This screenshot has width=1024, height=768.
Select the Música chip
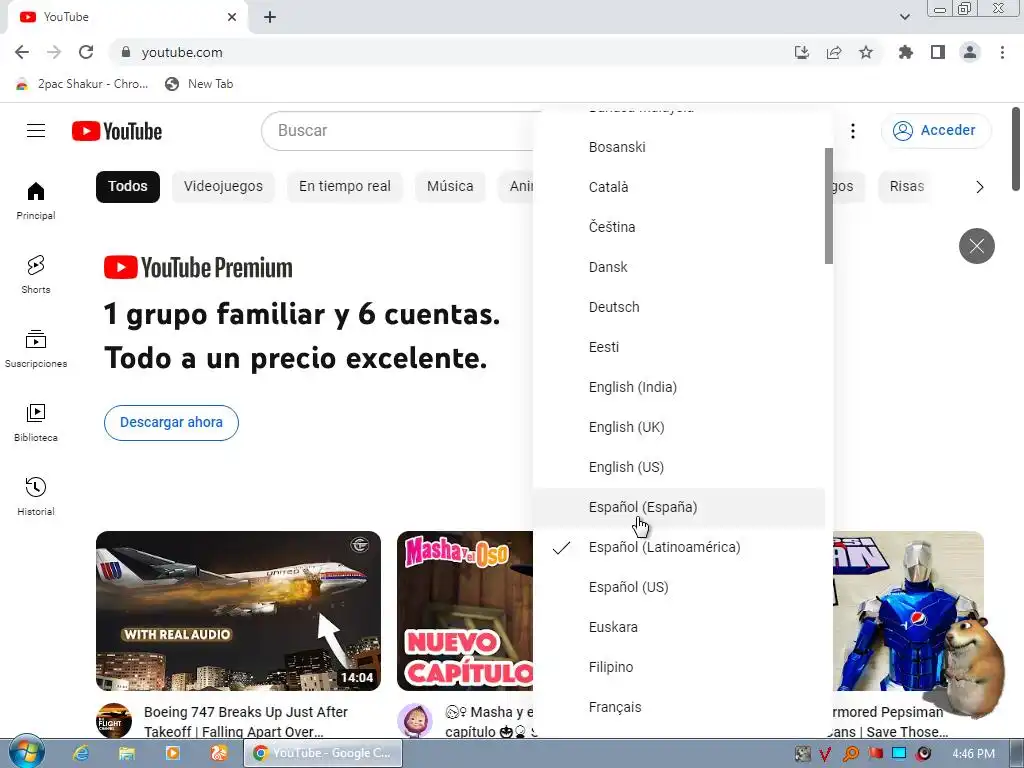450,187
